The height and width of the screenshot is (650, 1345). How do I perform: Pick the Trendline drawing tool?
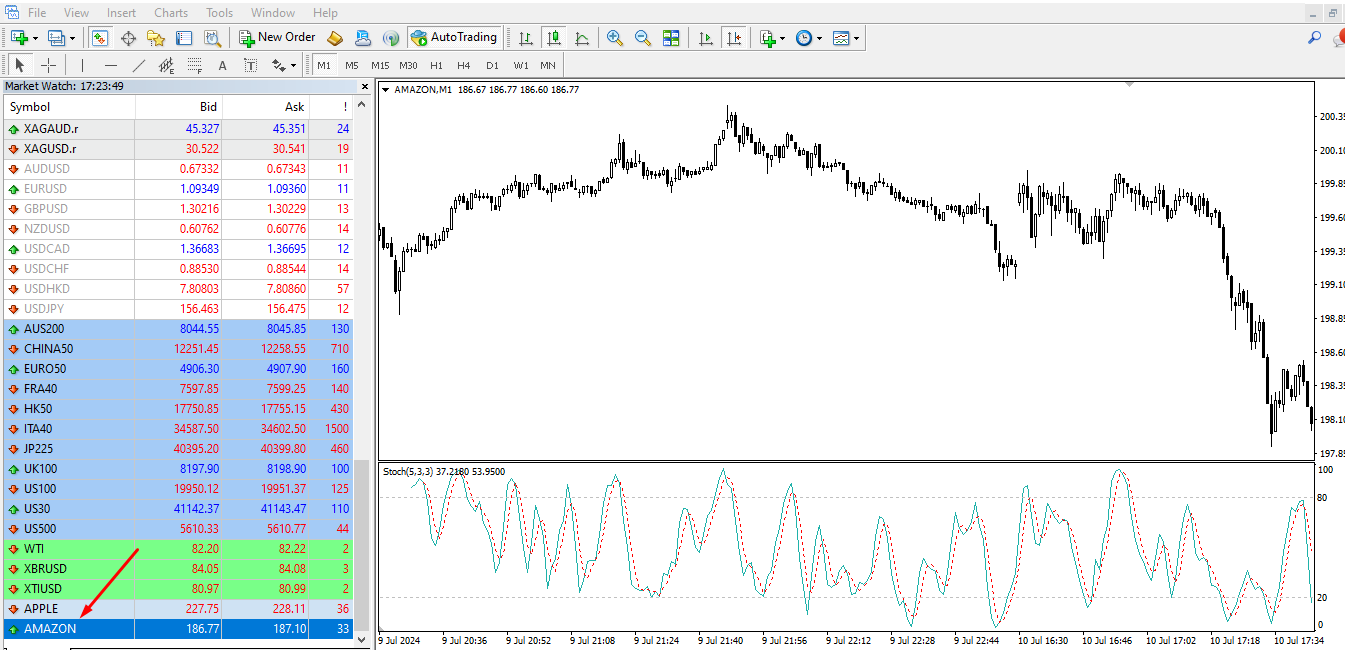point(139,66)
